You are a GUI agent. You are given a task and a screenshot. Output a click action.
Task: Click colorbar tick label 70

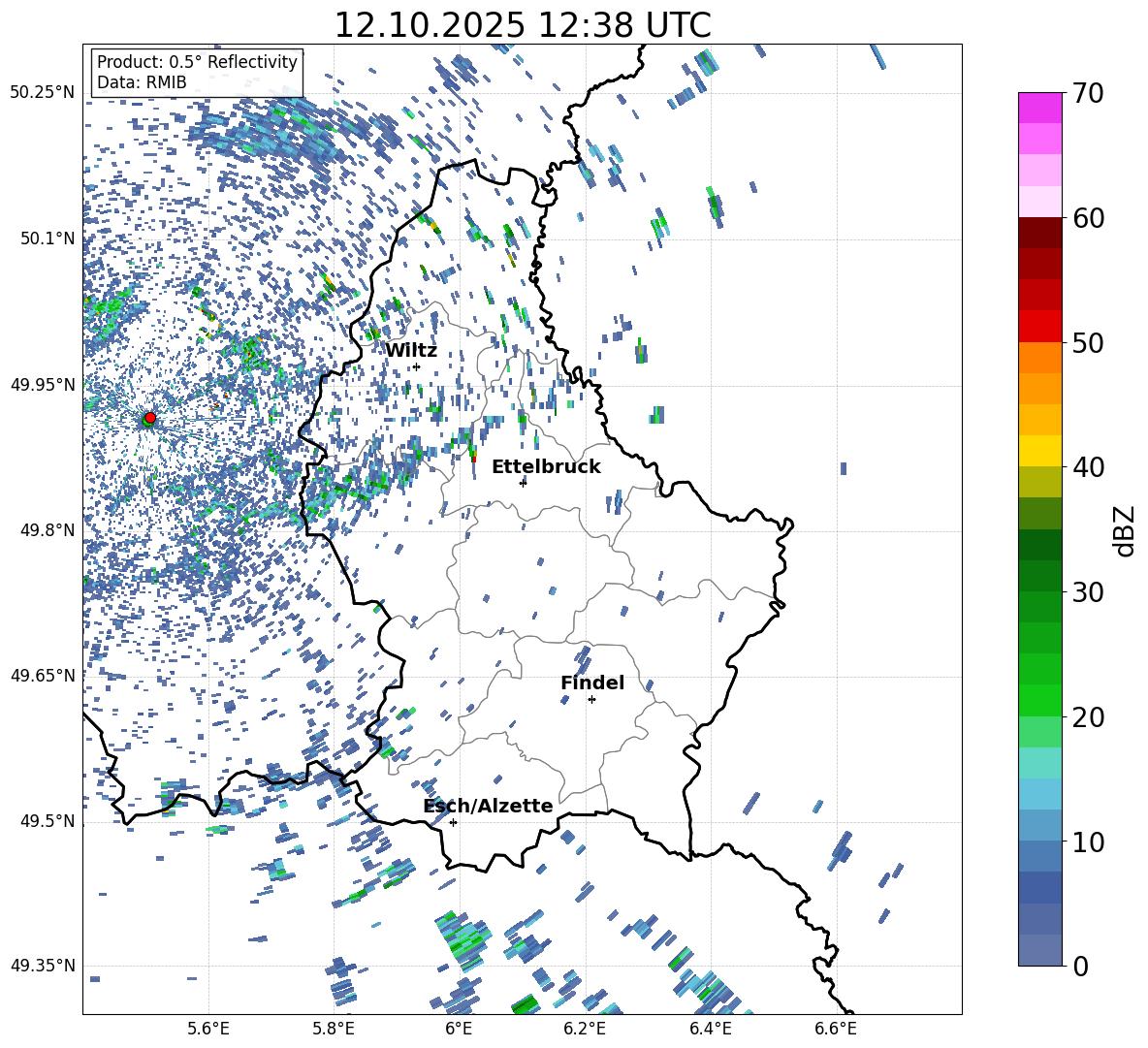[x=1088, y=93]
